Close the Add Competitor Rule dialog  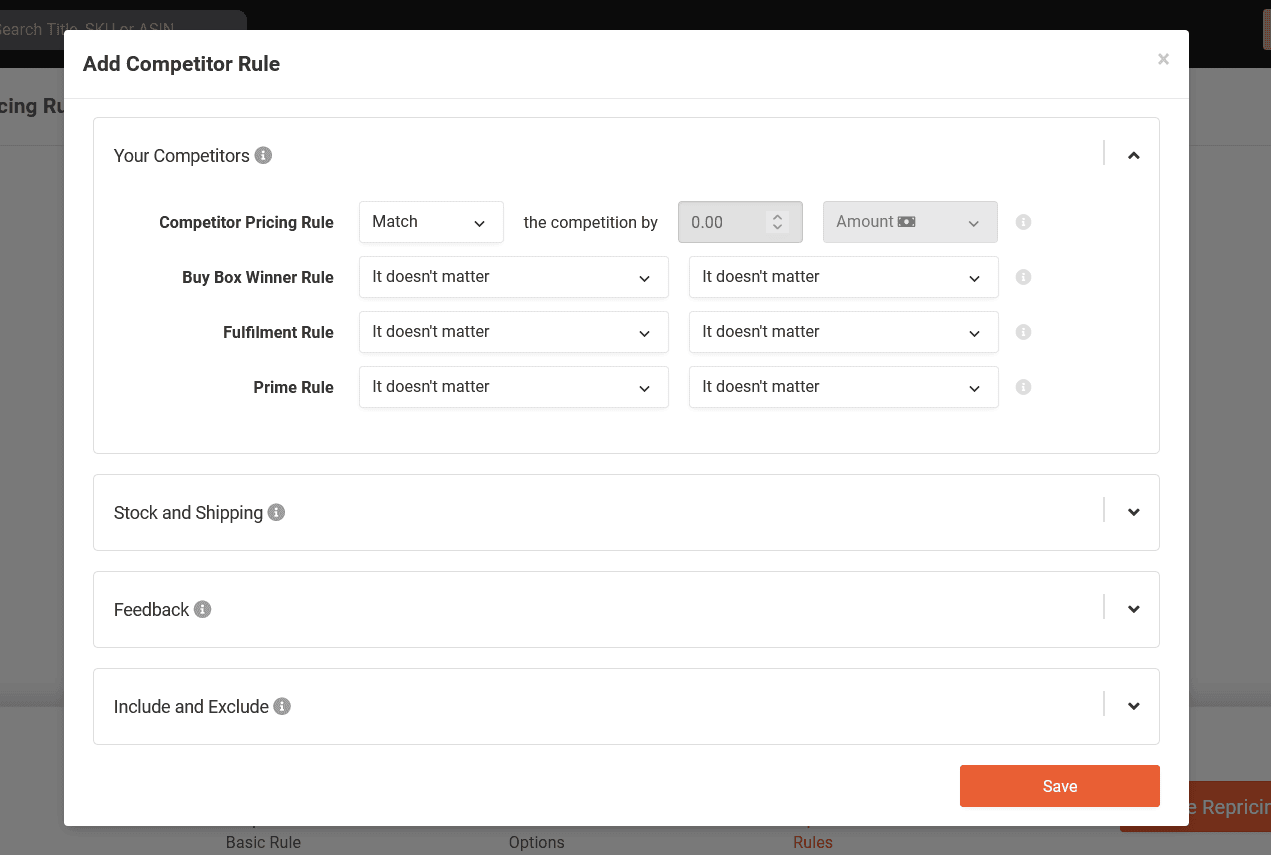click(1163, 58)
